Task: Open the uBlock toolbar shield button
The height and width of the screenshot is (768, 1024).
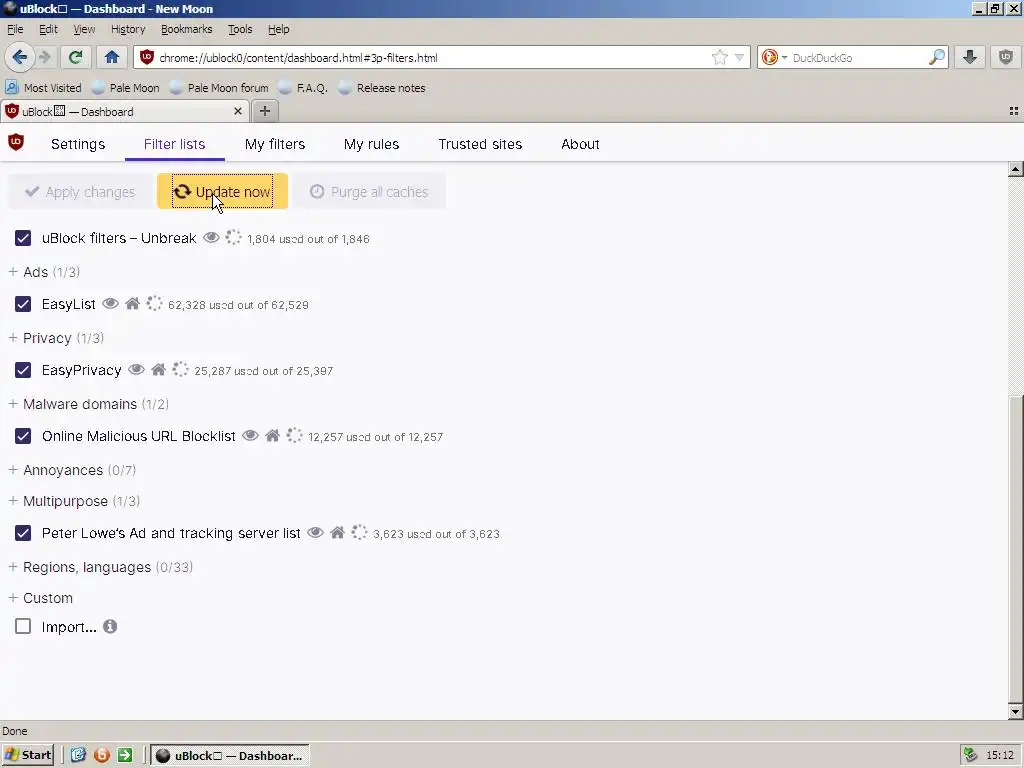Action: click(x=1006, y=57)
